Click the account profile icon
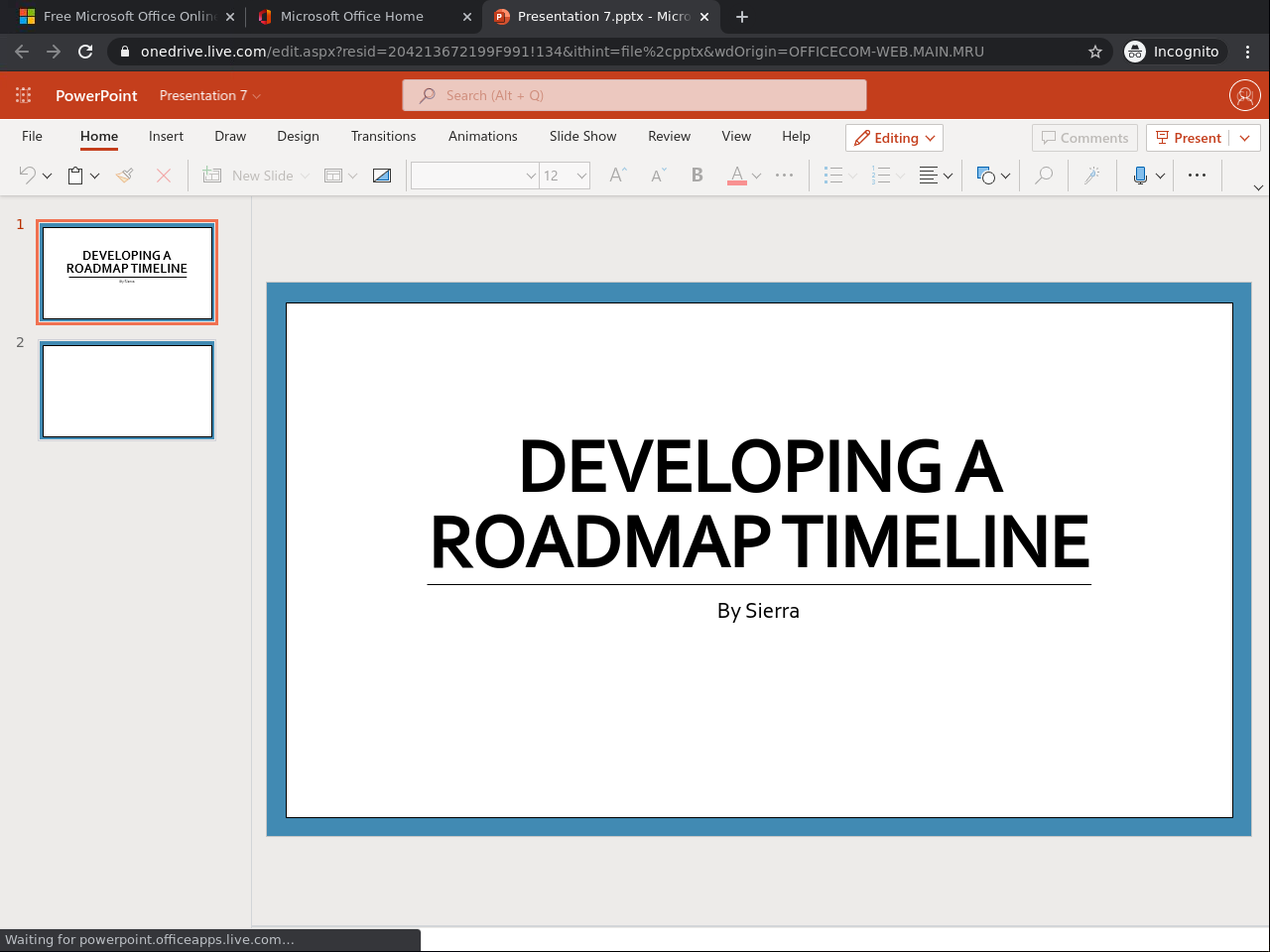The width and height of the screenshot is (1270, 952). tap(1244, 95)
